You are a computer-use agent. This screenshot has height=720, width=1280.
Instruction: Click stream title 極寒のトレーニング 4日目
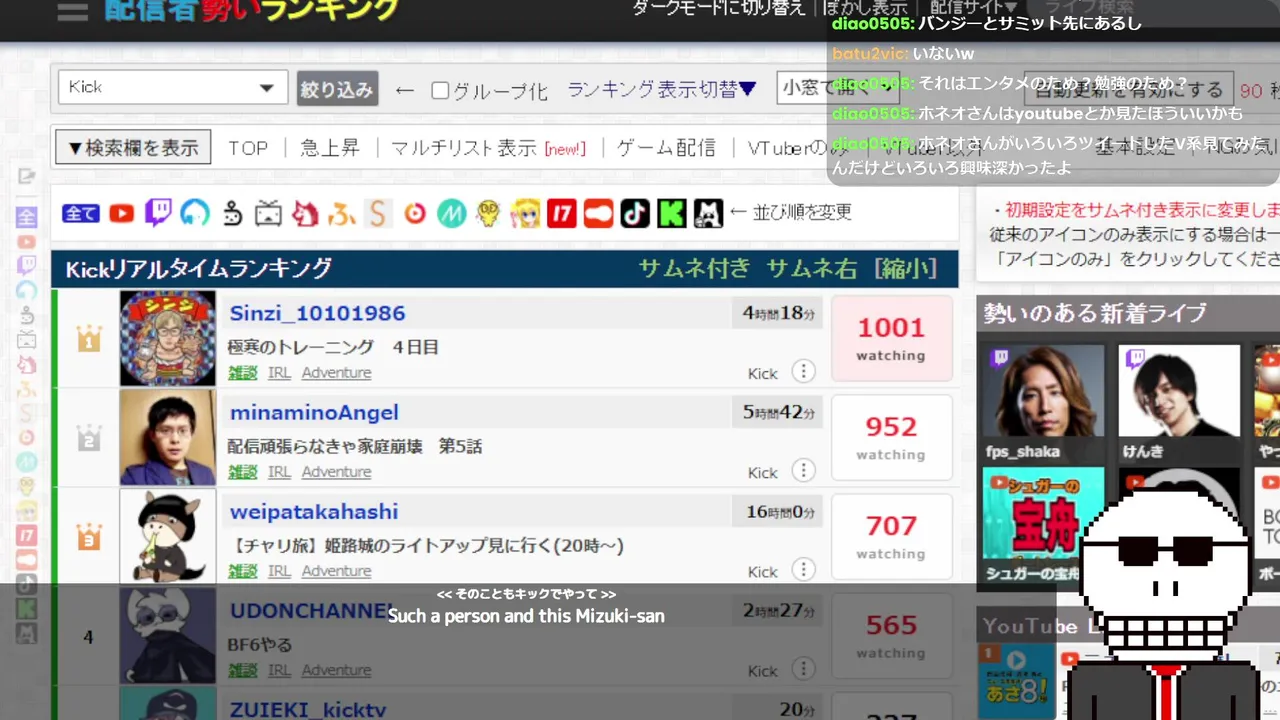[333, 347]
